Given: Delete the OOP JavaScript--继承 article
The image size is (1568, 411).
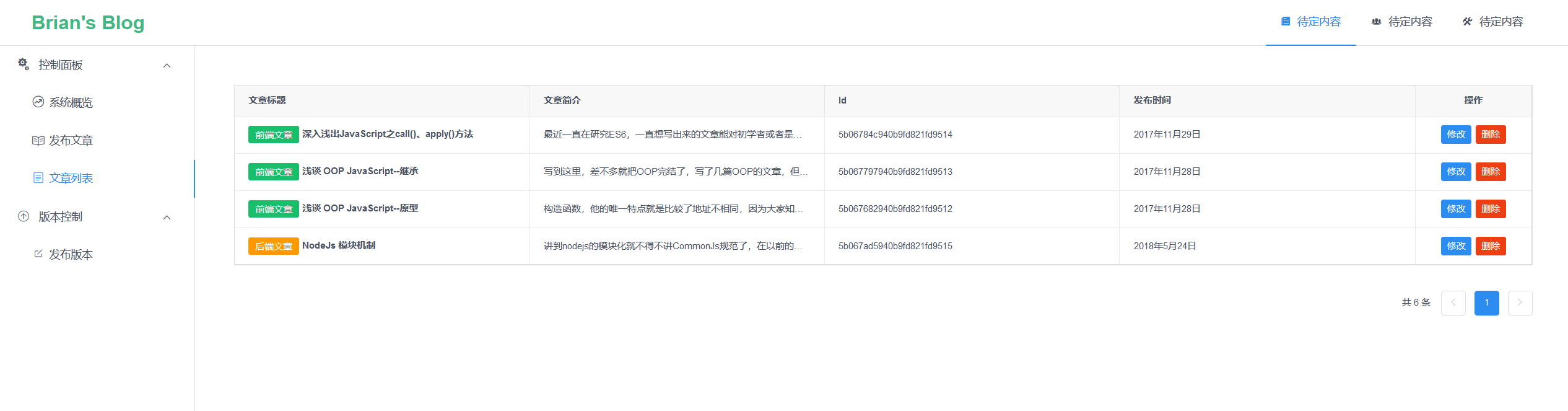Looking at the screenshot, I should point(1491,172).
